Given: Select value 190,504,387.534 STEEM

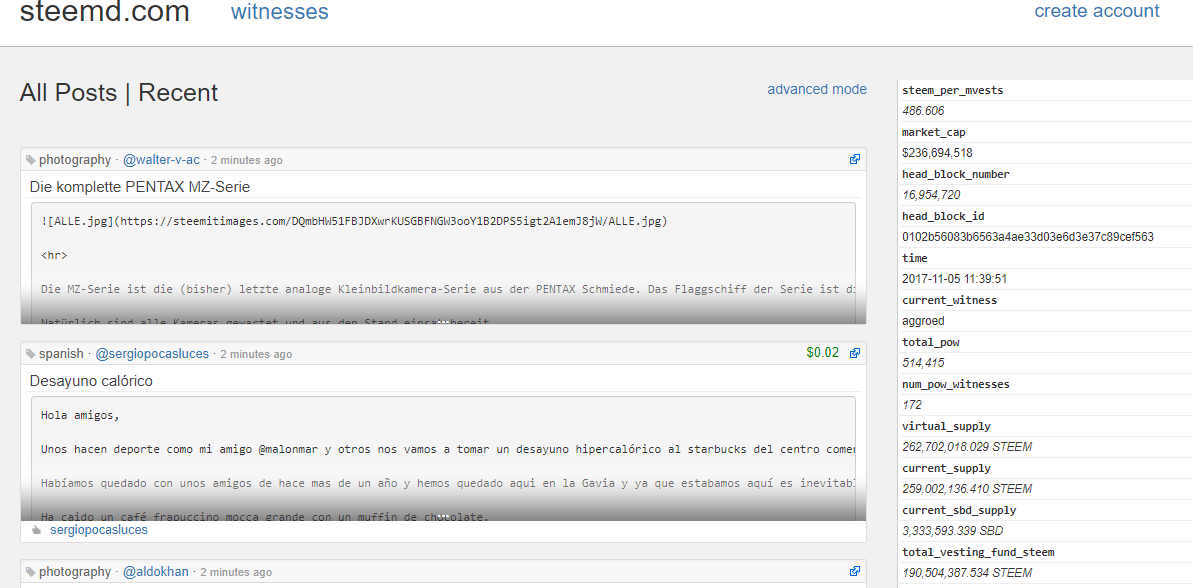Looking at the screenshot, I should coord(967,573).
